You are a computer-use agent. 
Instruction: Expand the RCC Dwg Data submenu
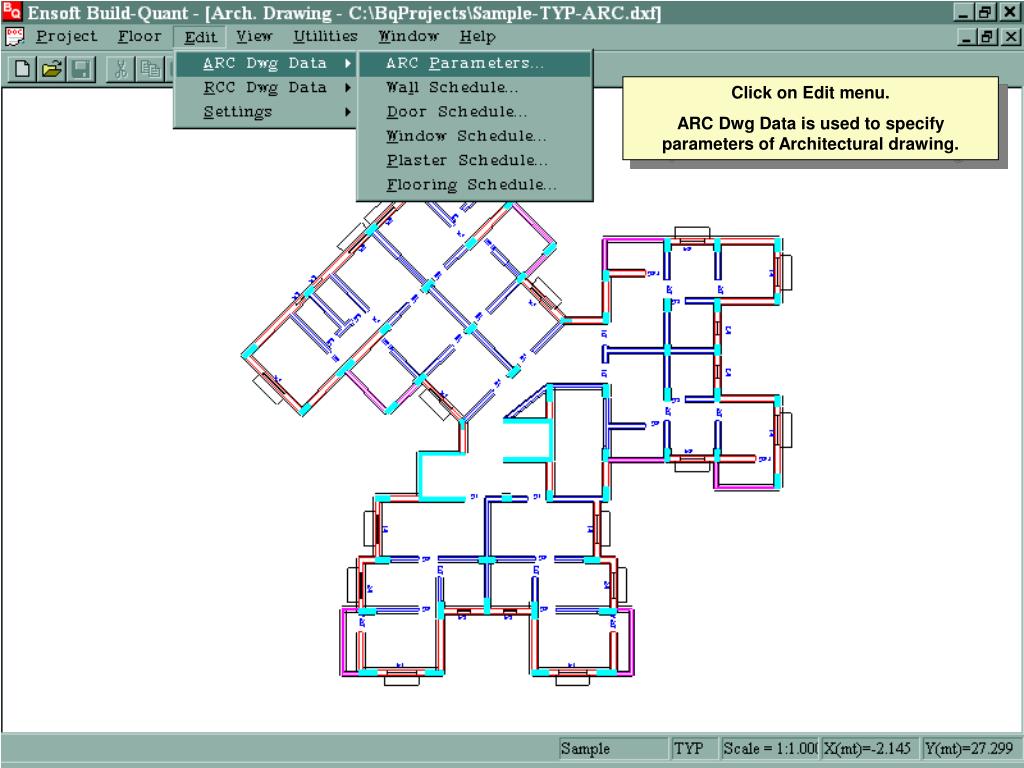pos(265,88)
